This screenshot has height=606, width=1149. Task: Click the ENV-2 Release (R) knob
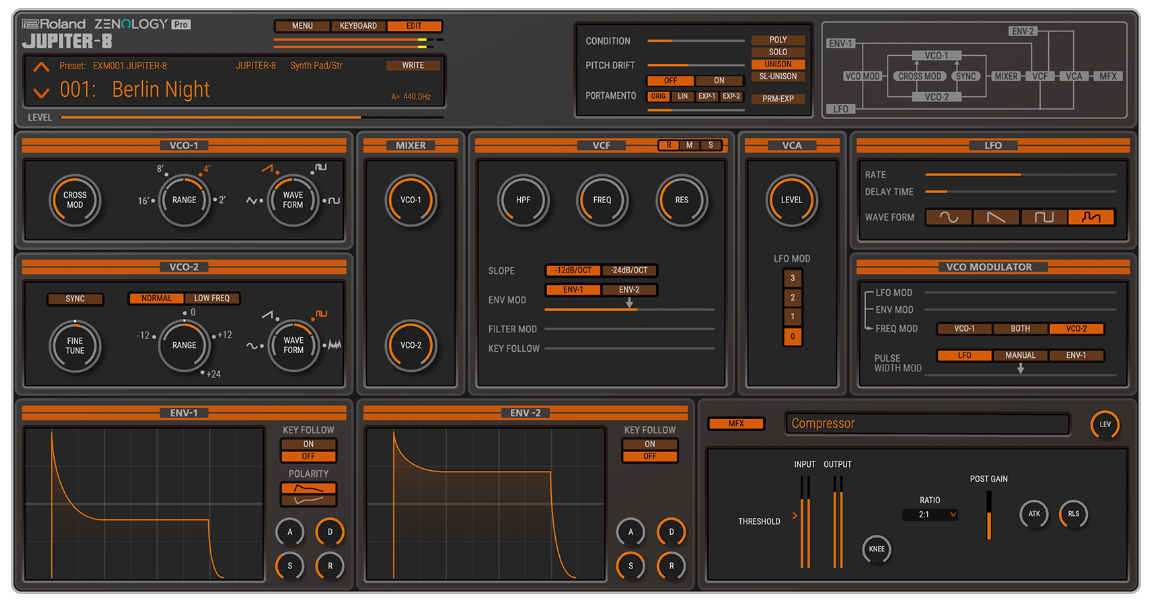coord(671,566)
